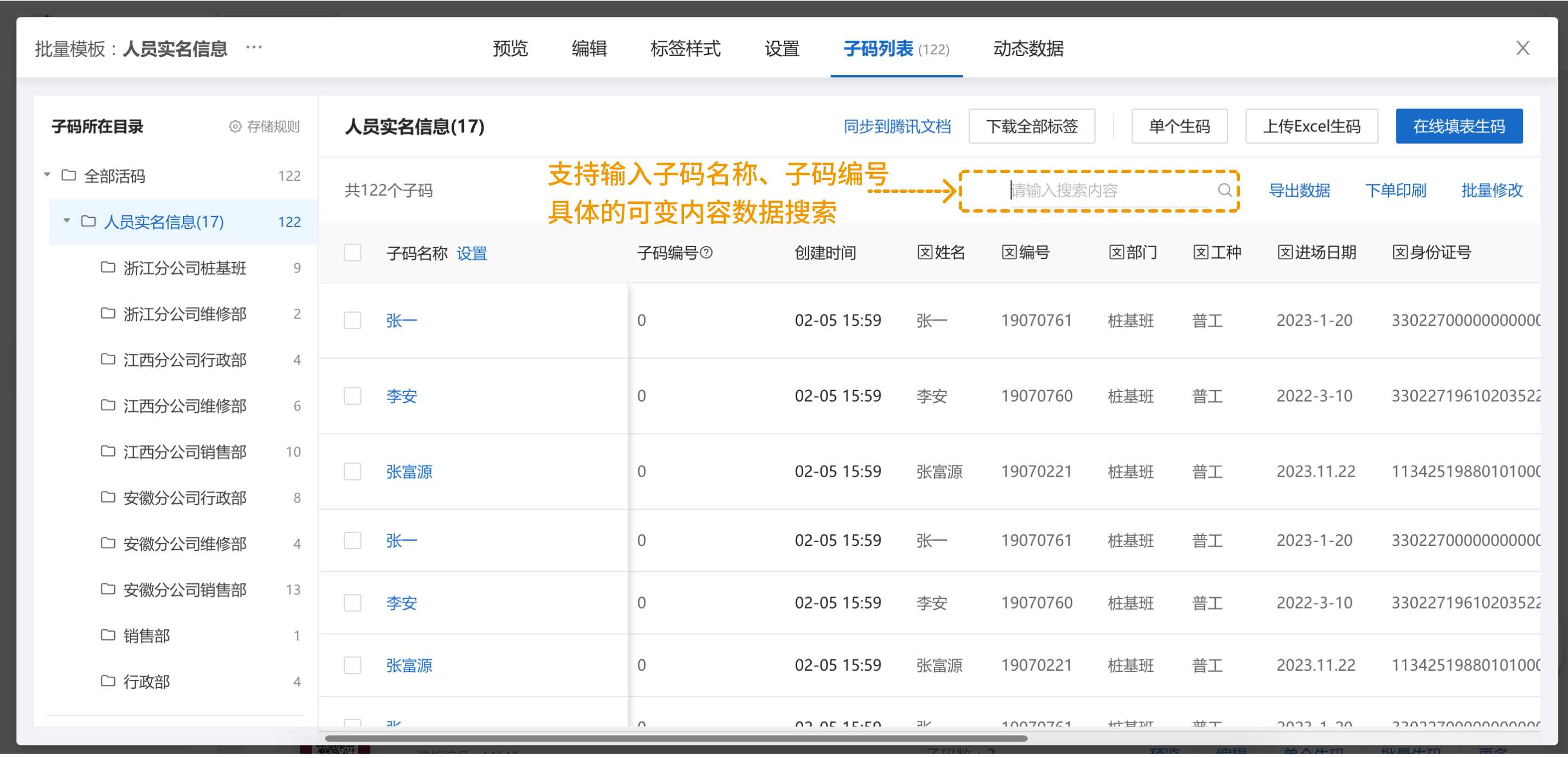Click the 人员实名信息(17) folder icon

click(x=88, y=221)
